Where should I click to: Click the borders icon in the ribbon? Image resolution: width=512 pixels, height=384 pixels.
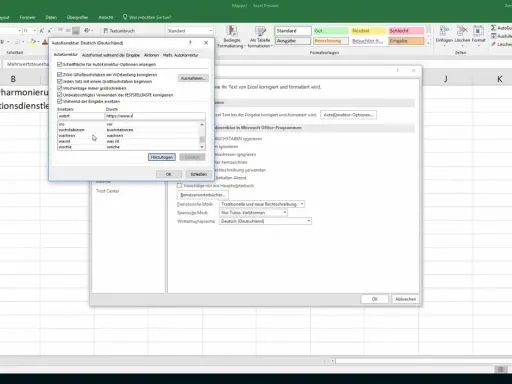coord(17,42)
